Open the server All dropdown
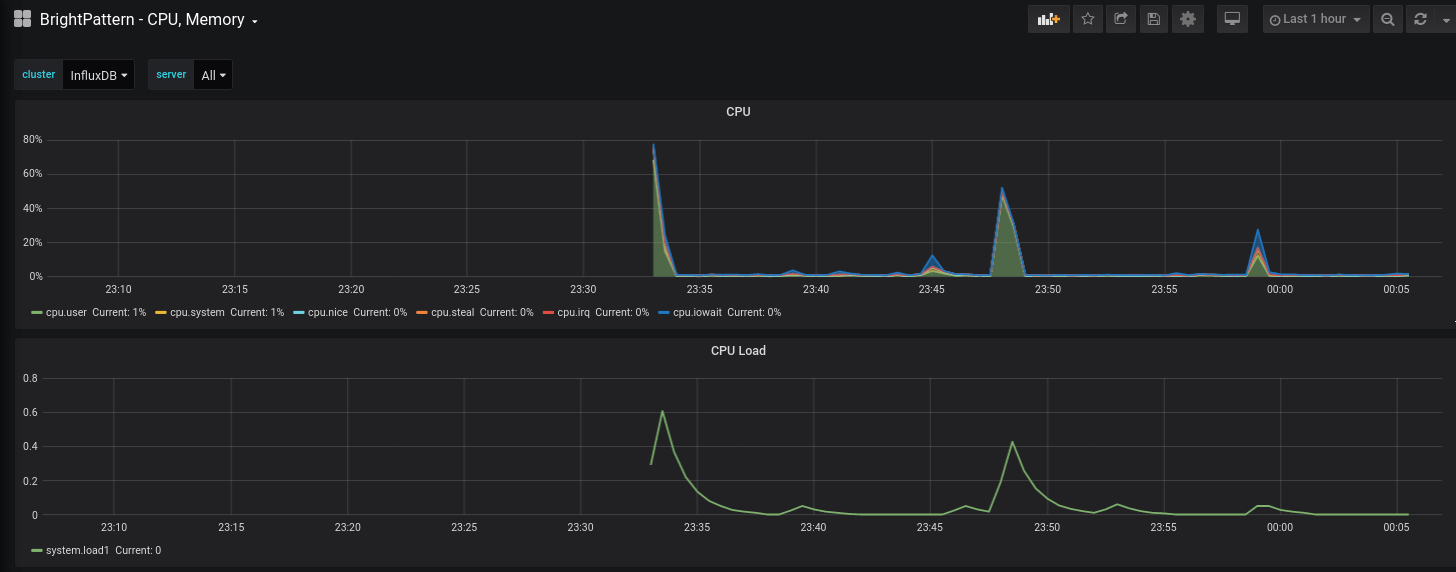This screenshot has height=572, width=1456. tap(213, 75)
